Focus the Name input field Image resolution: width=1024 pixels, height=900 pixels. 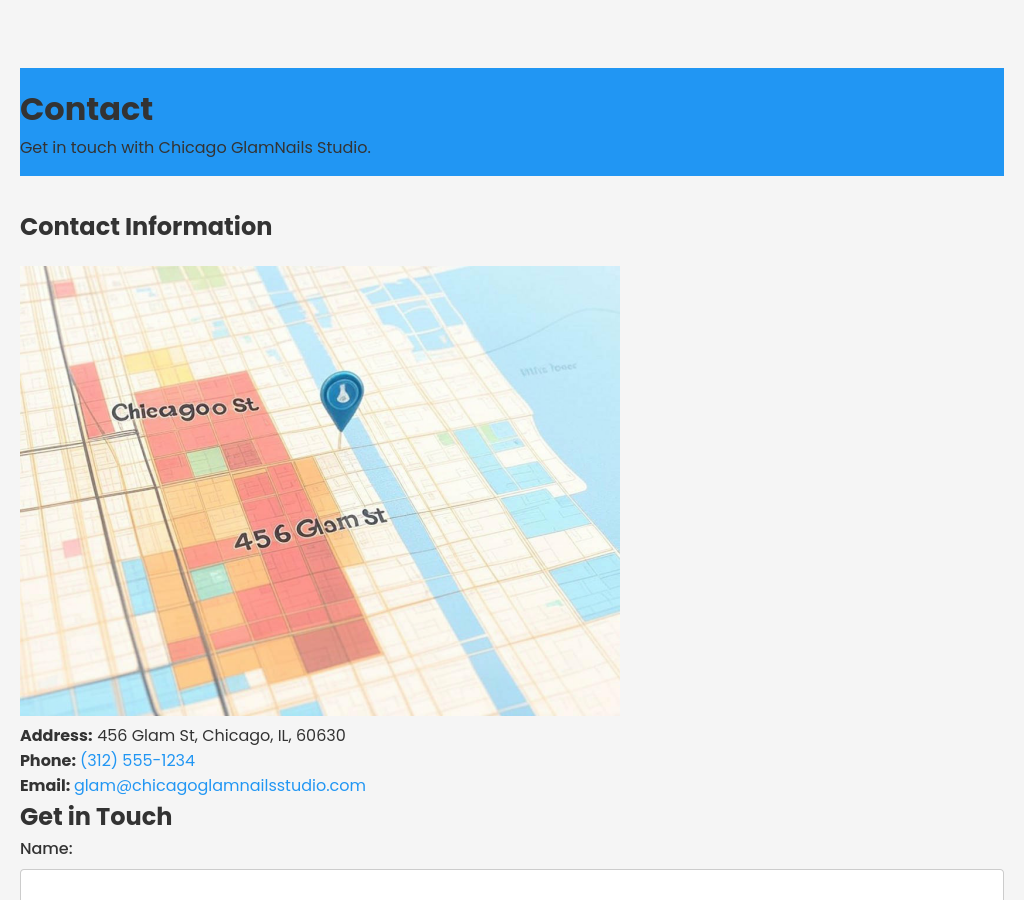coord(511,885)
